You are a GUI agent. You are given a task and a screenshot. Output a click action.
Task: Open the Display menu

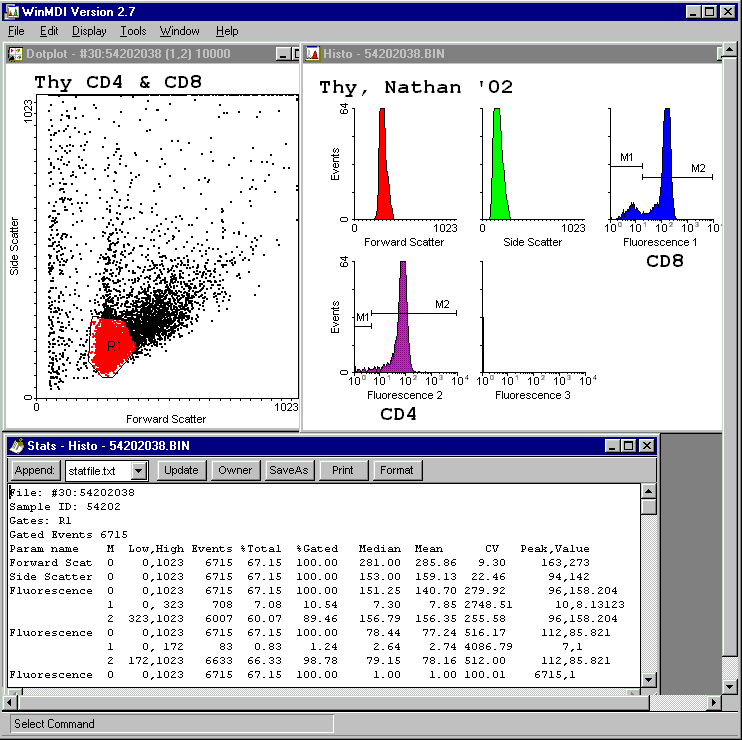(x=89, y=31)
